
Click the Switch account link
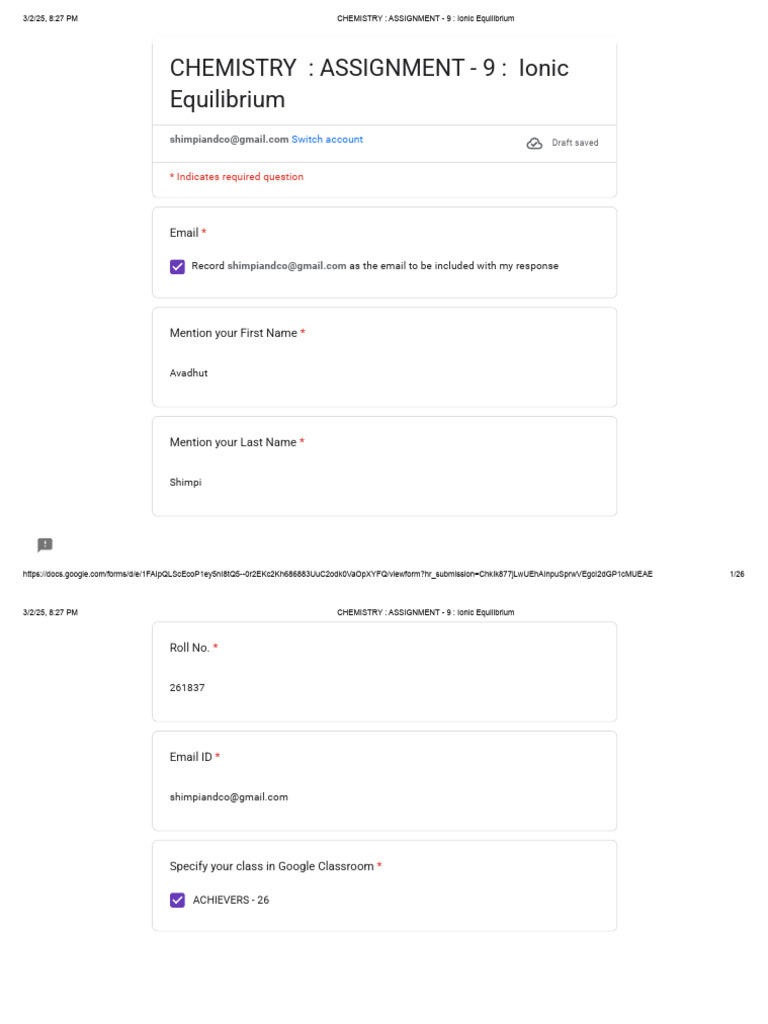pos(327,140)
